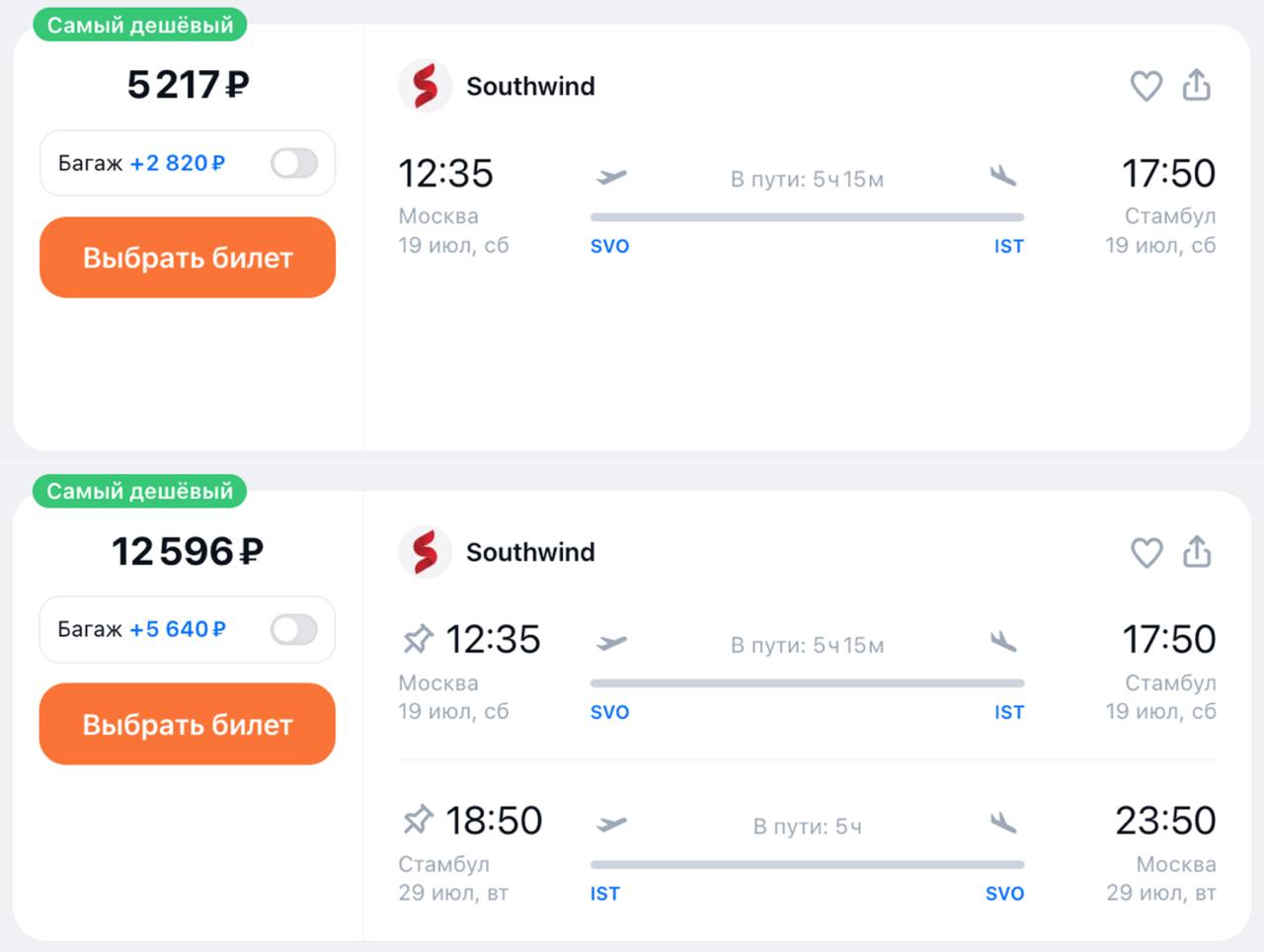Viewport: 1264px width, 952px height.
Task: Click the top 'Самый дешёвый' badge
Action: [x=139, y=25]
